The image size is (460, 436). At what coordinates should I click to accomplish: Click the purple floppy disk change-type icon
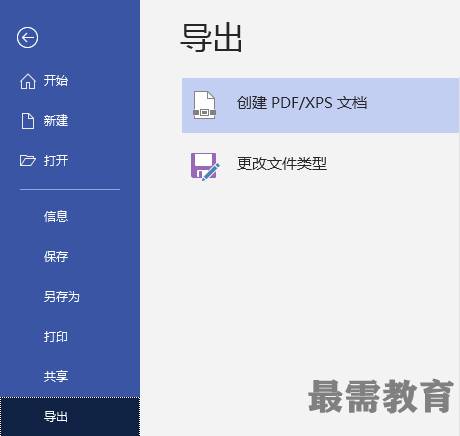click(205, 167)
